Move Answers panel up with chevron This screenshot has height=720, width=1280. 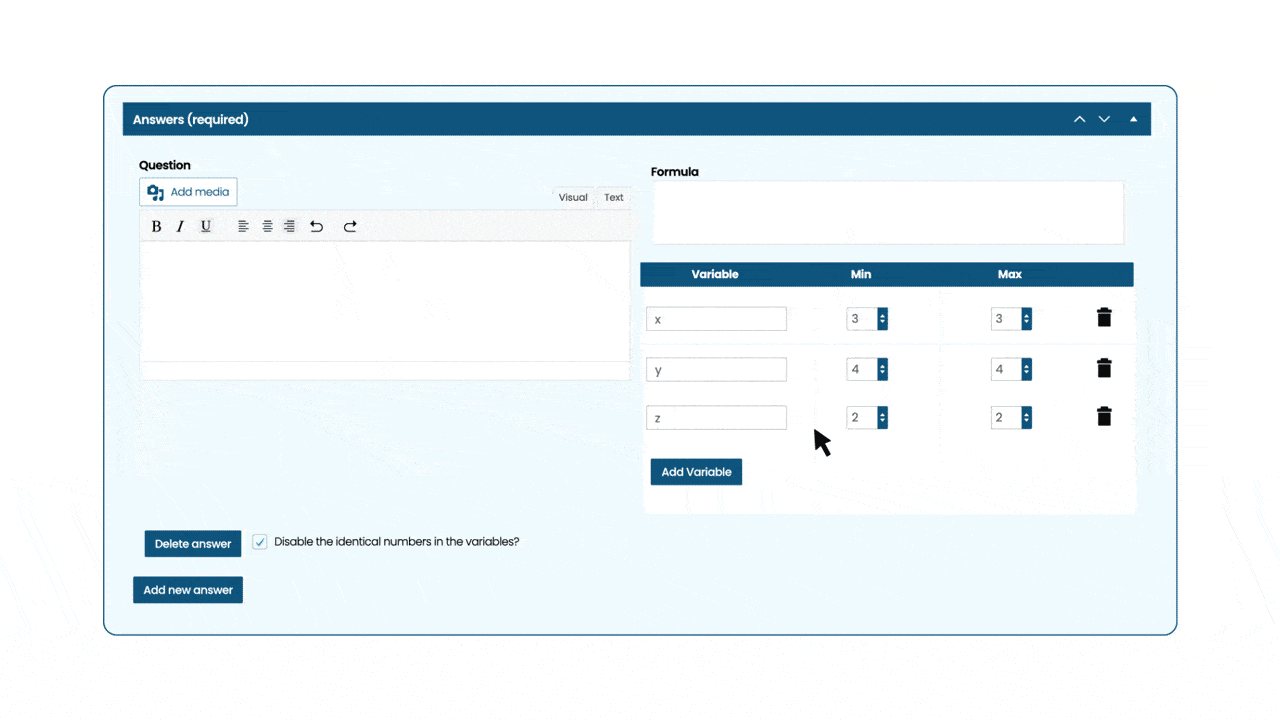1080,119
